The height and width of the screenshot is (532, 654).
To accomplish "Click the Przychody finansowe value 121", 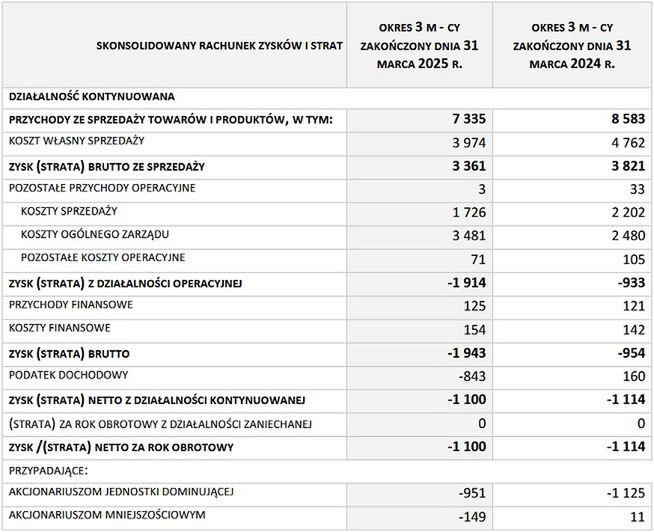I will click(634, 306).
